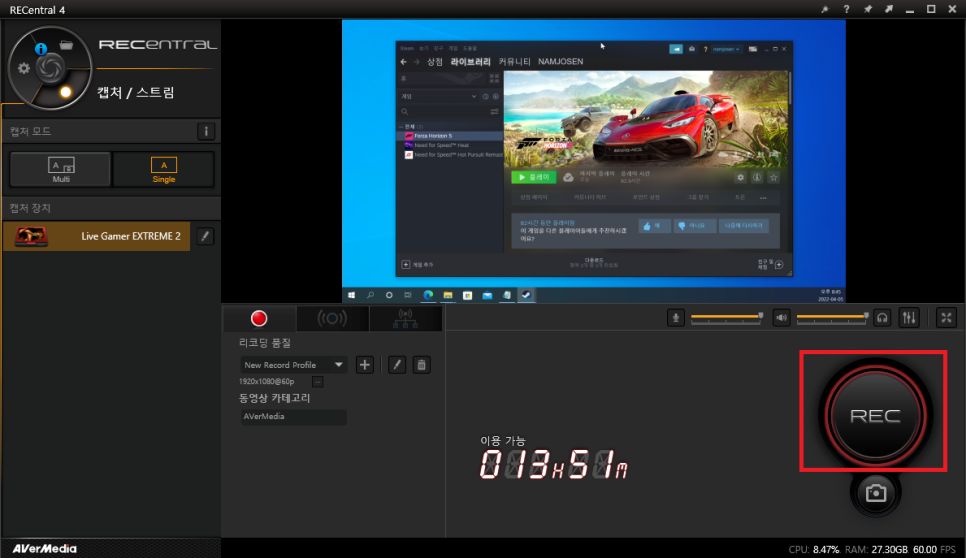Click the ellipsis button beside 1920x1080@60p
Viewport: 966px width, 558px height.
317,382
